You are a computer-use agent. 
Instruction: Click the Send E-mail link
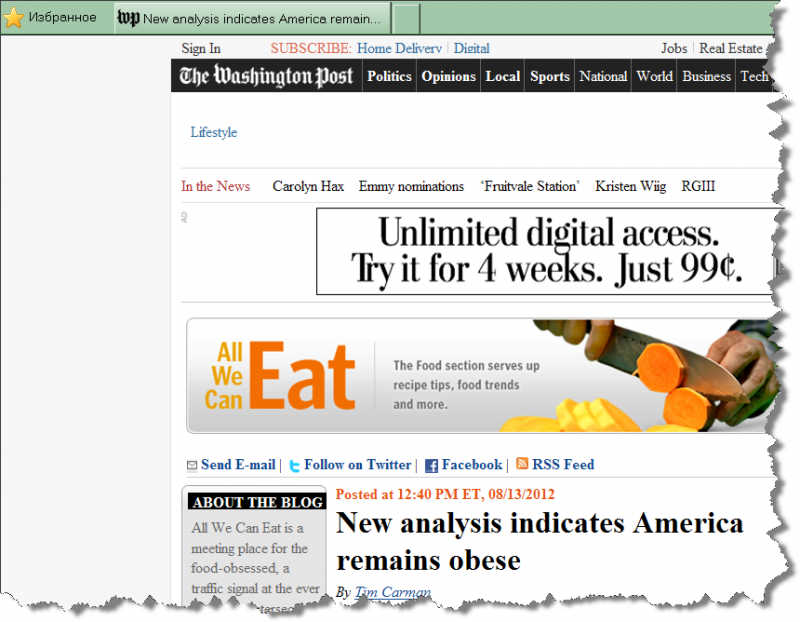pyautogui.click(x=238, y=465)
